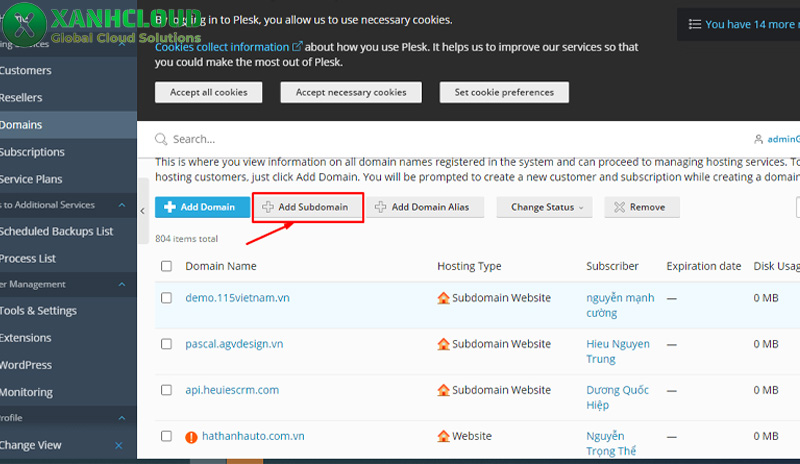This screenshot has height=464, width=800.
Task: Click in the Search input field
Action: pos(400,140)
